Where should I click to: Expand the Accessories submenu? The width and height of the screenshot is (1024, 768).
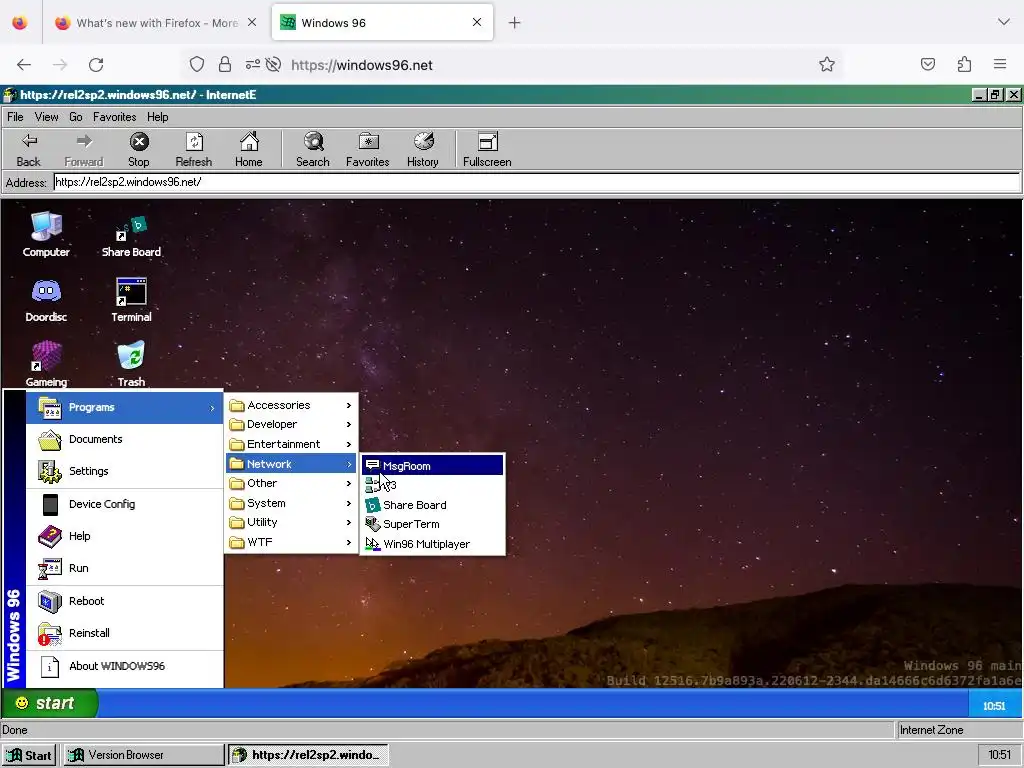click(291, 406)
